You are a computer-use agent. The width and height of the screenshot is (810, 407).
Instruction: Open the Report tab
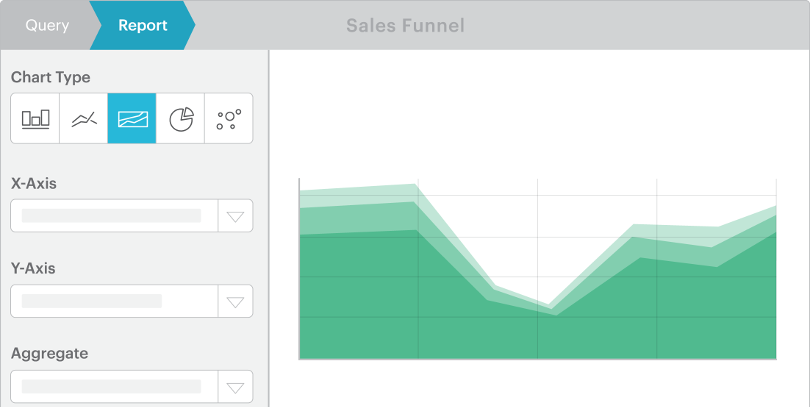pos(142,25)
